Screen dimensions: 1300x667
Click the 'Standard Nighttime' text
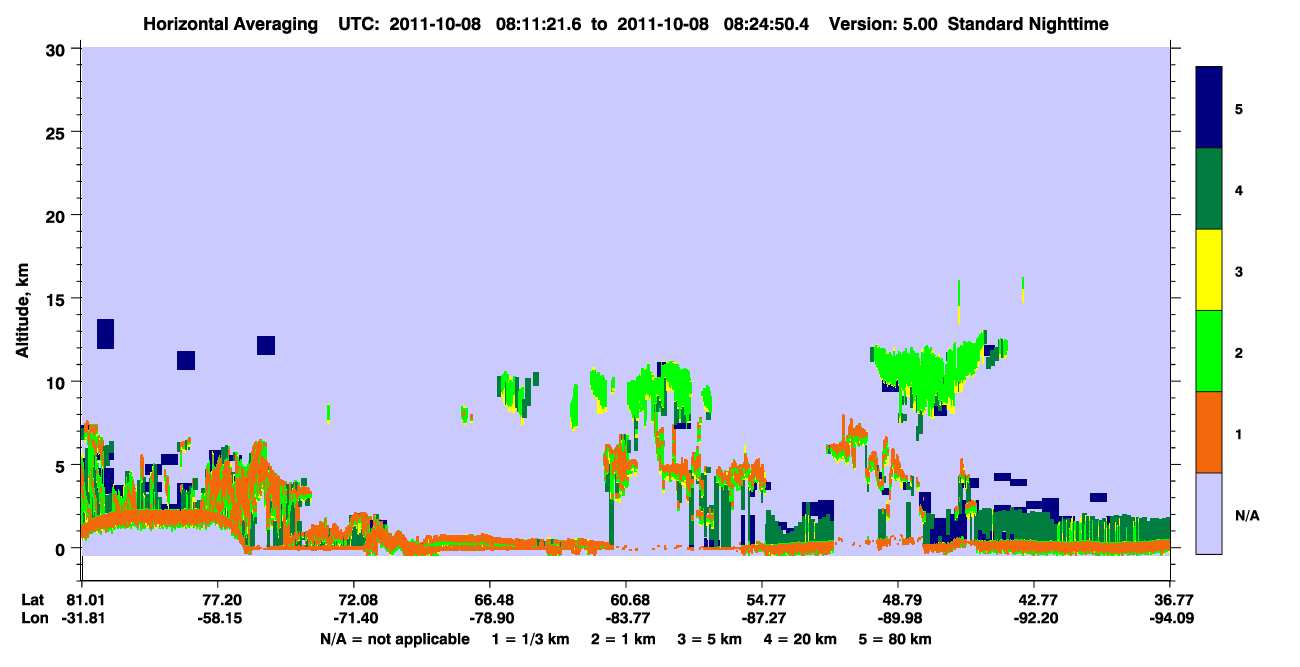pos(1028,24)
